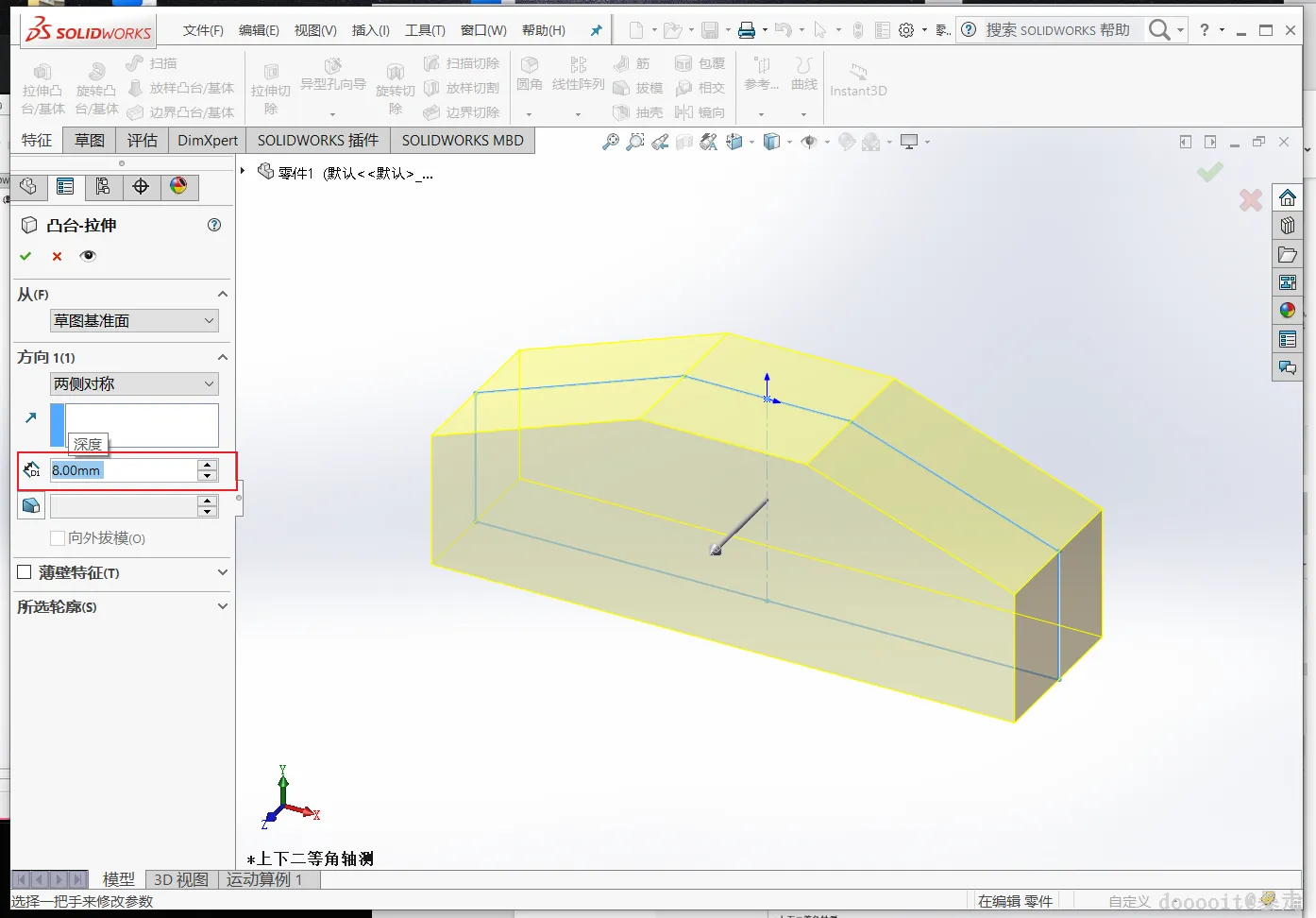
Task: Toggle the Instant3D button
Action: coord(858,79)
